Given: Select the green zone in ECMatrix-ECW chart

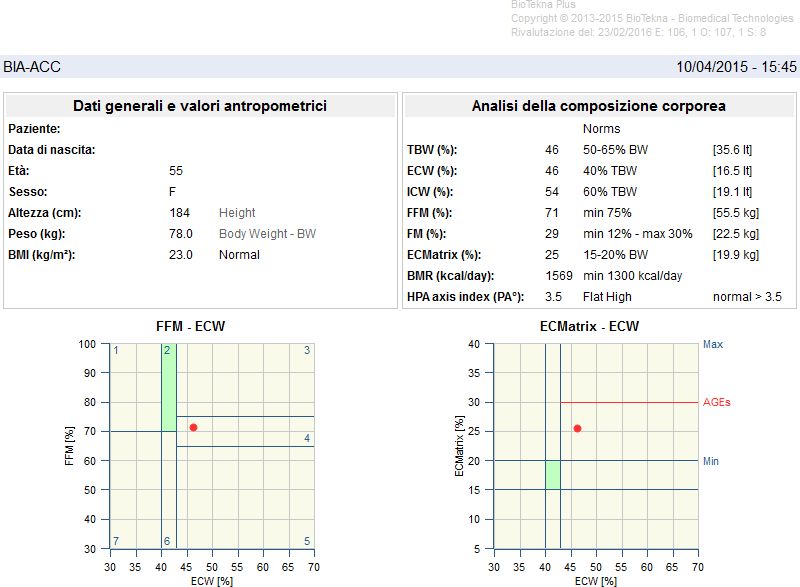Looking at the screenshot, I should (552, 475).
